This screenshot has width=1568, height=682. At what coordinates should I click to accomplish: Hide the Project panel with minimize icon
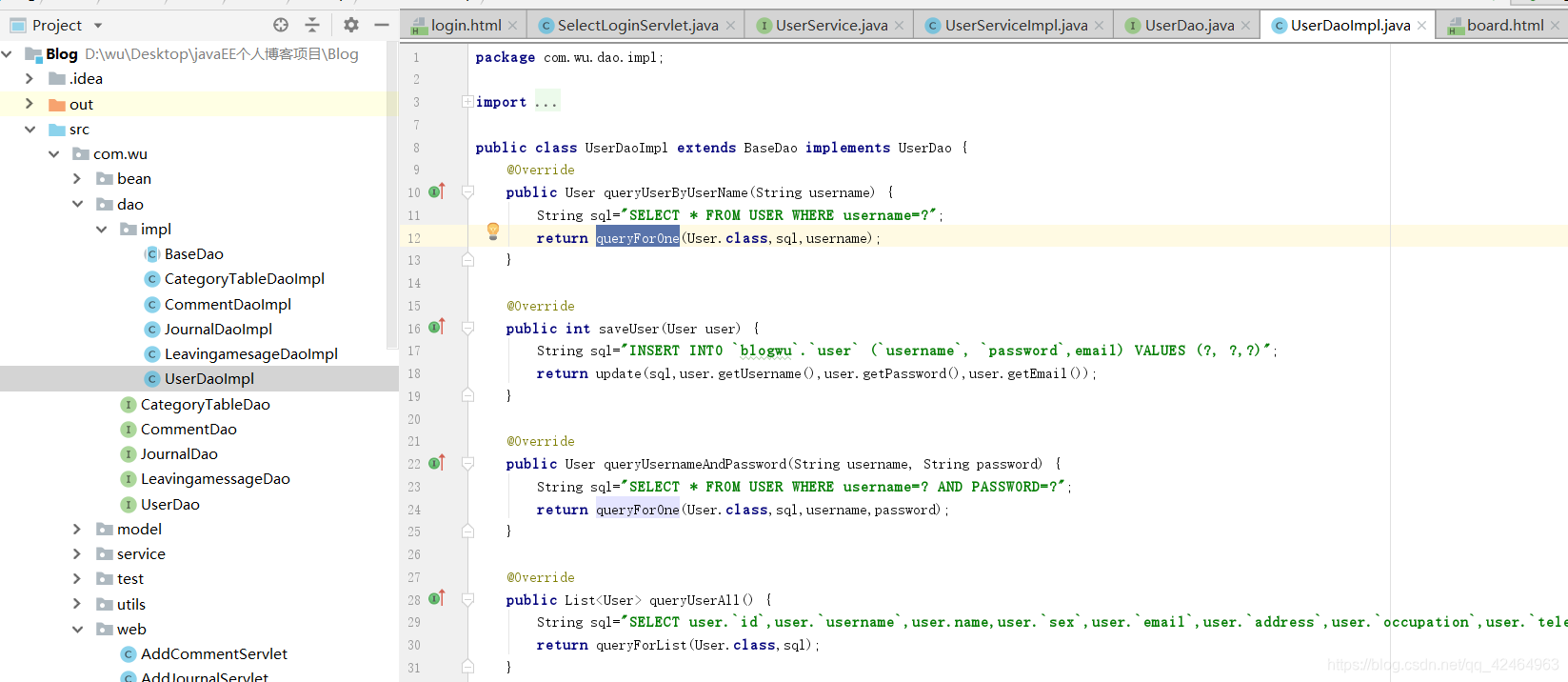point(382,25)
